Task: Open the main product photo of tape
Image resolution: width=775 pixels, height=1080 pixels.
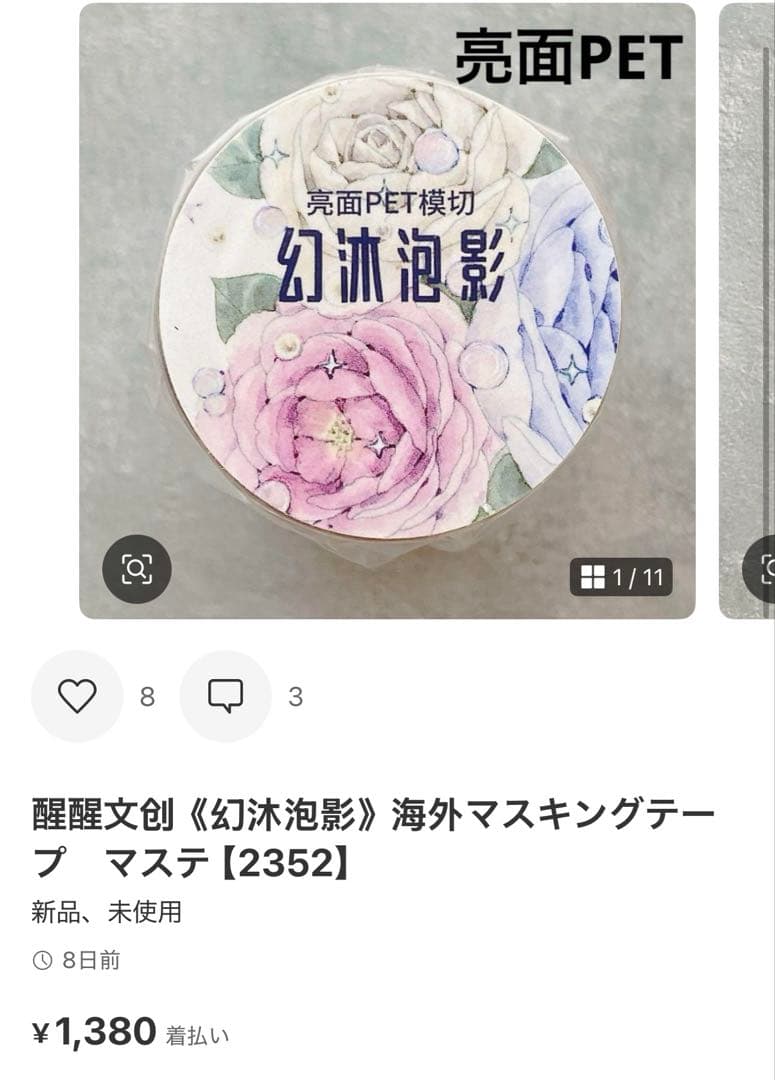Action: point(387,311)
